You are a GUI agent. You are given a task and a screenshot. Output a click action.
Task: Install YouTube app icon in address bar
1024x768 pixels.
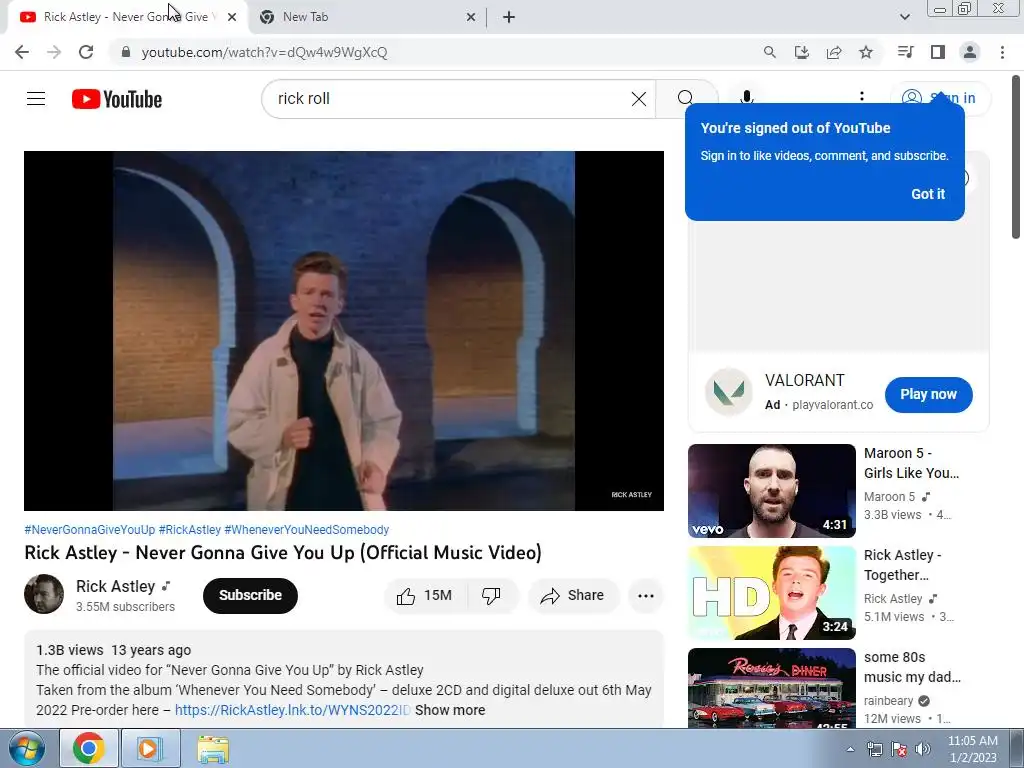coord(801,52)
